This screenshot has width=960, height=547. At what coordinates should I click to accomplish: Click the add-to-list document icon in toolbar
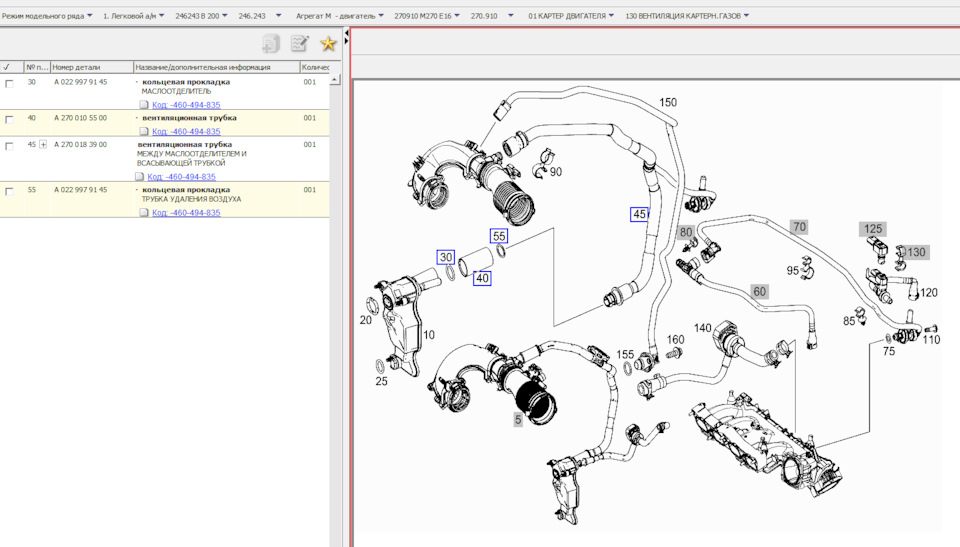[x=271, y=44]
